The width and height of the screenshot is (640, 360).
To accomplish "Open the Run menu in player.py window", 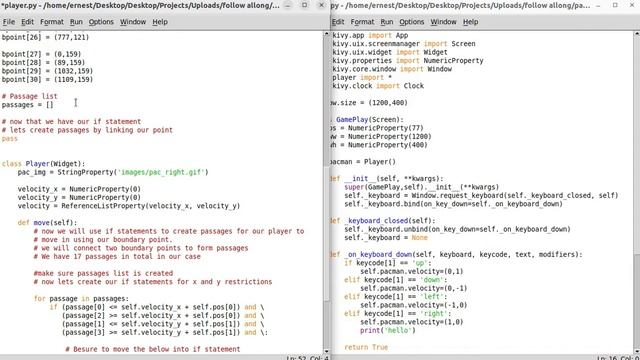I will 76,22.
